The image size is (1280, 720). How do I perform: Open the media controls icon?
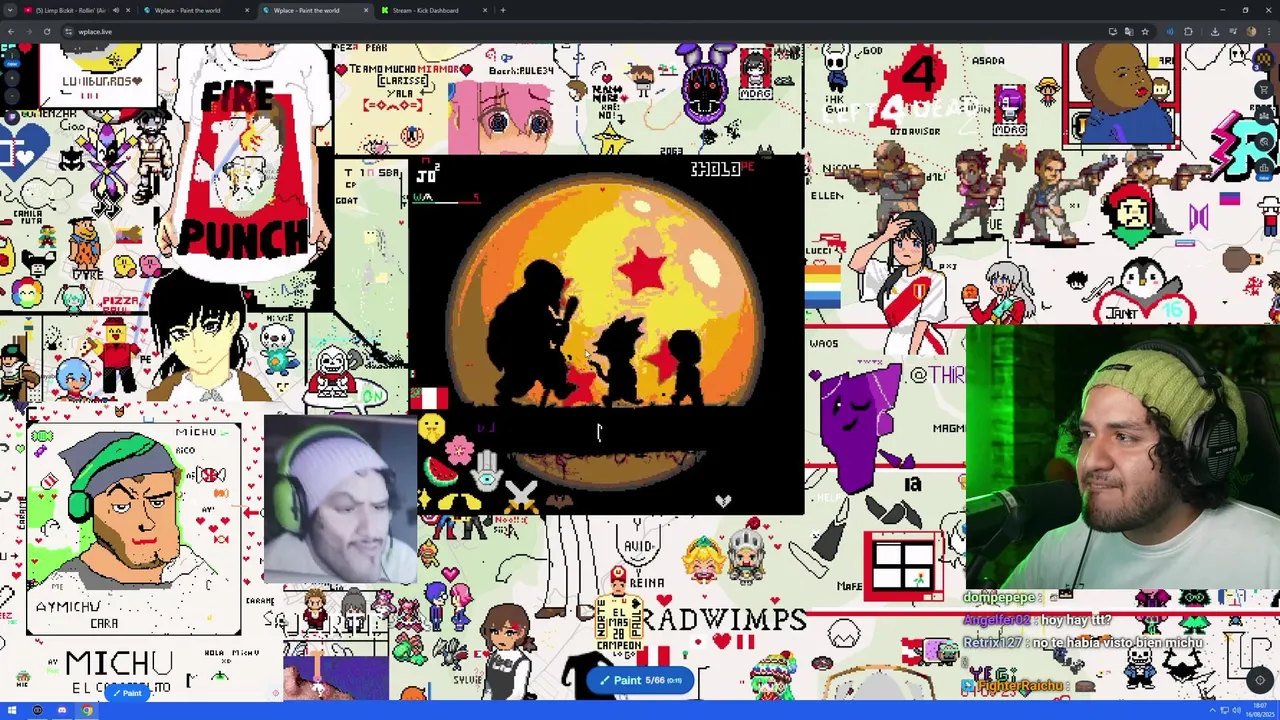[1233, 31]
